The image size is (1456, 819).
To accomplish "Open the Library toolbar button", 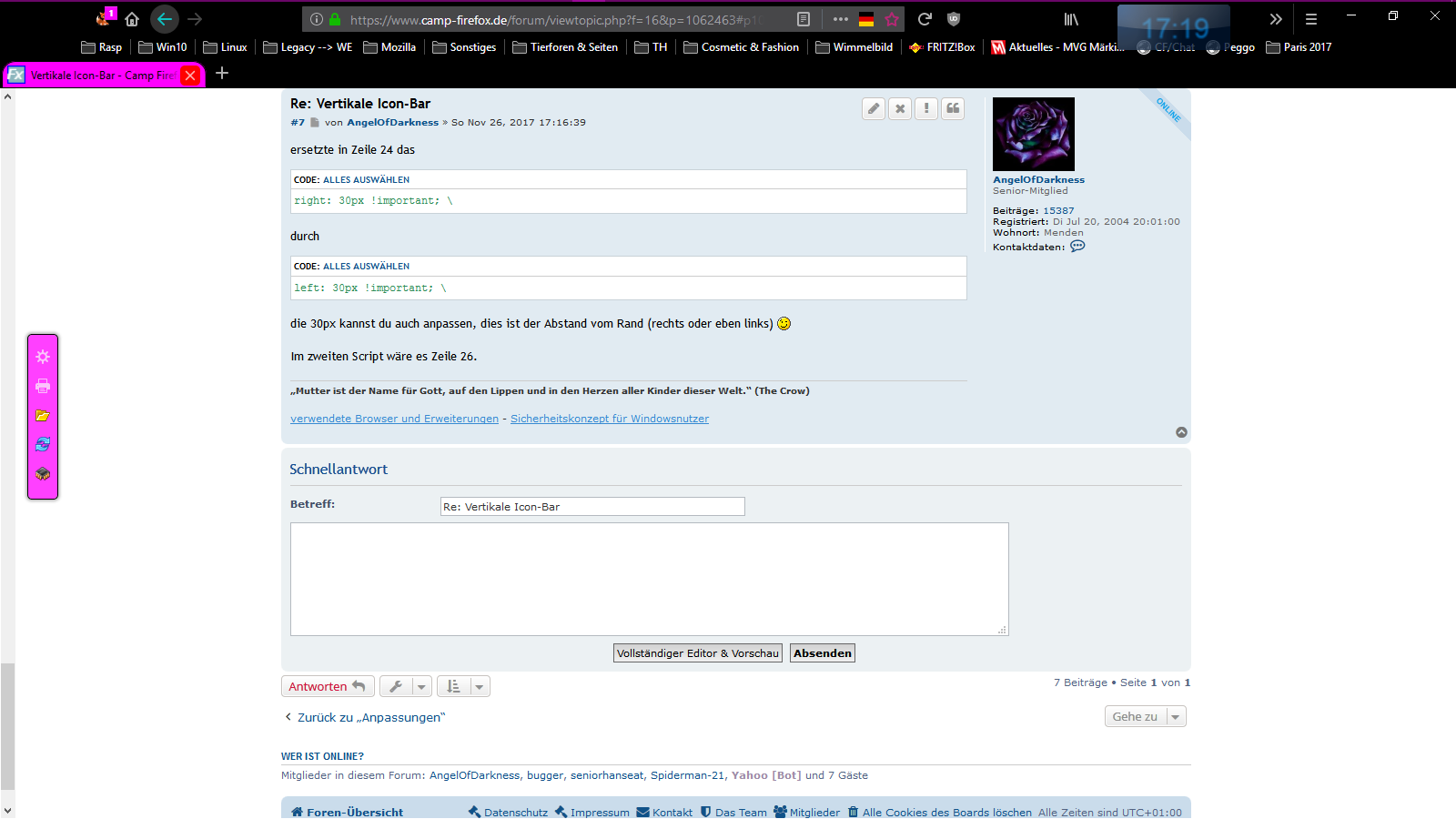I will pos(1072,19).
